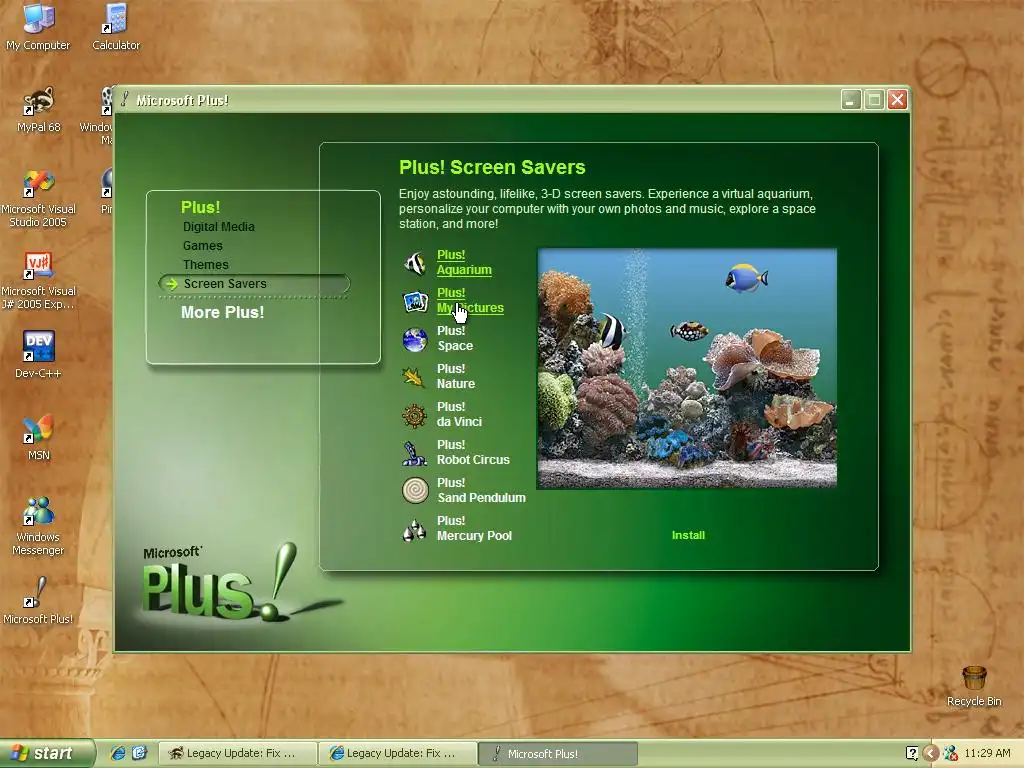Click the Microsoft Plus! title bar icon

tap(125, 100)
